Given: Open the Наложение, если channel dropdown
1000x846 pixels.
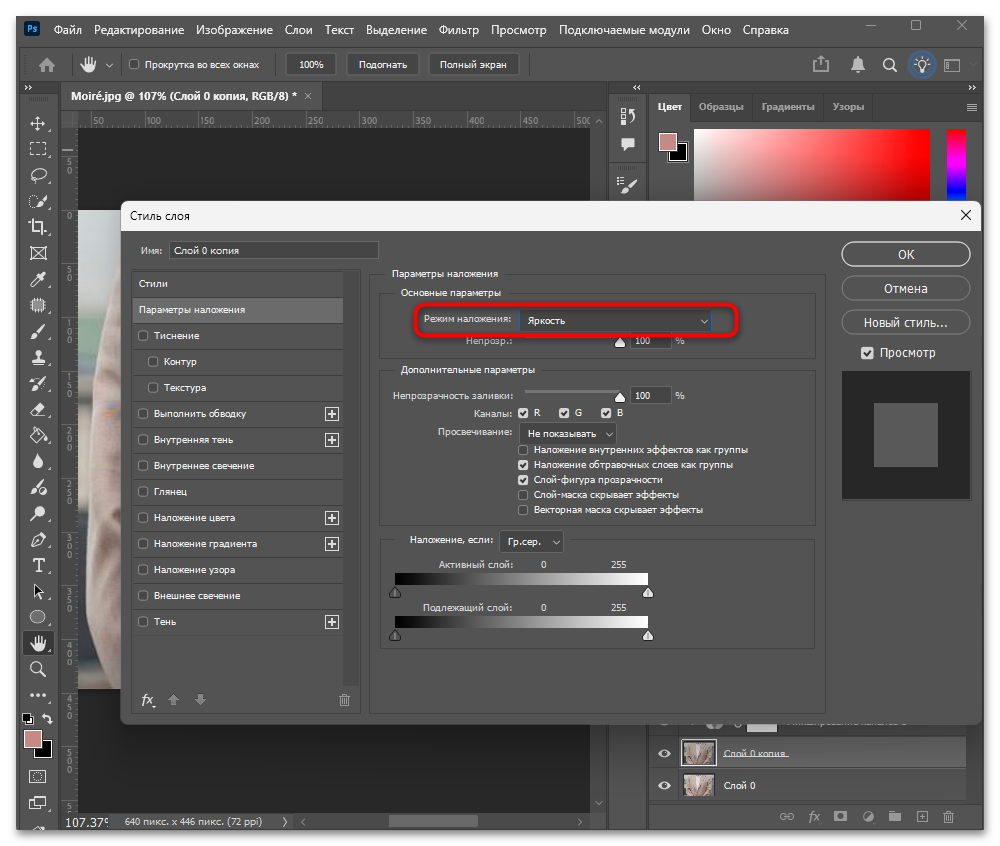Looking at the screenshot, I should pyautogui.click(x=531, y=542).
